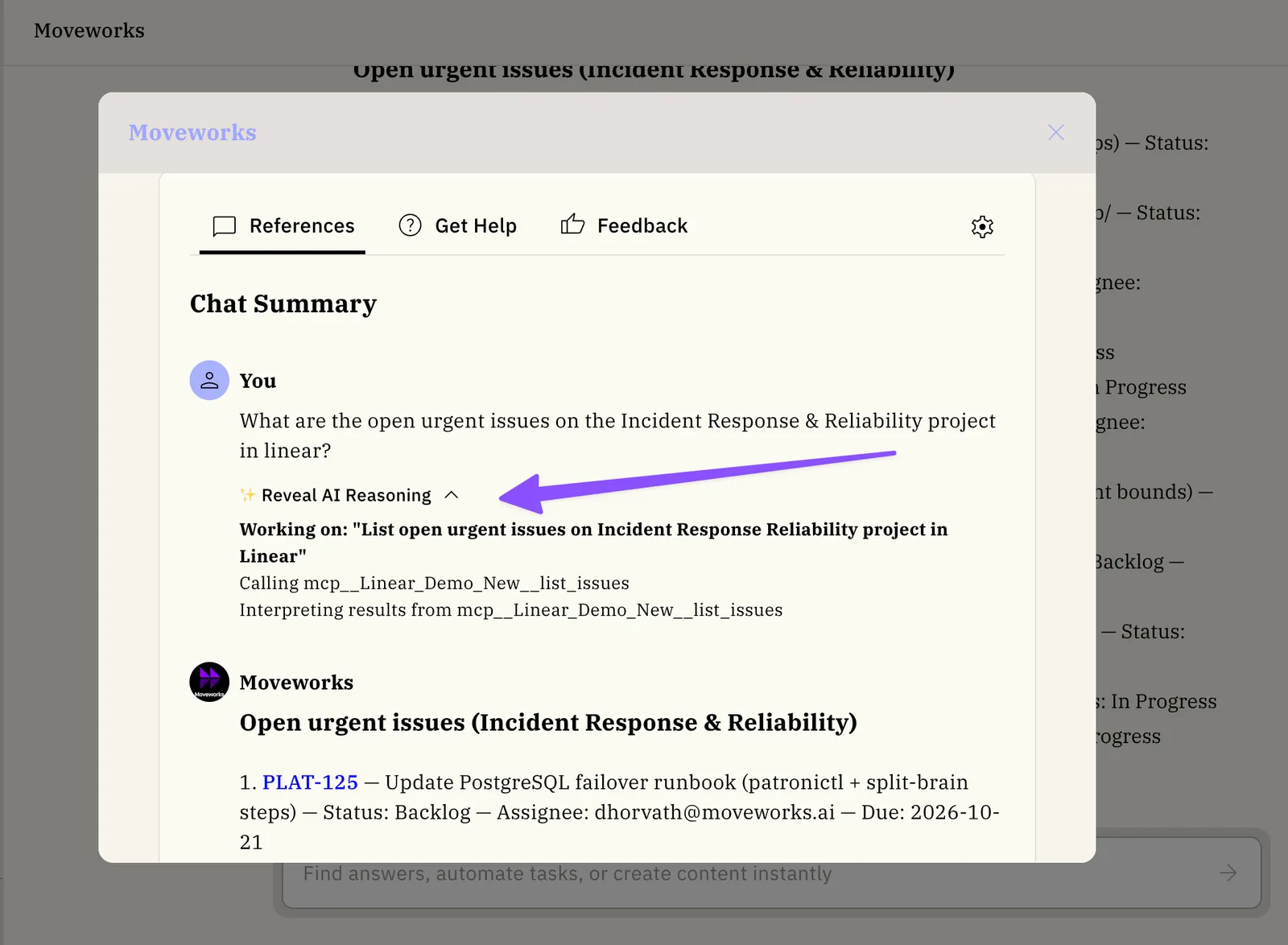Click the Chat Summary heading
Image resolution: width=1288 pixels, height=945 pixels.
point(283,303)
